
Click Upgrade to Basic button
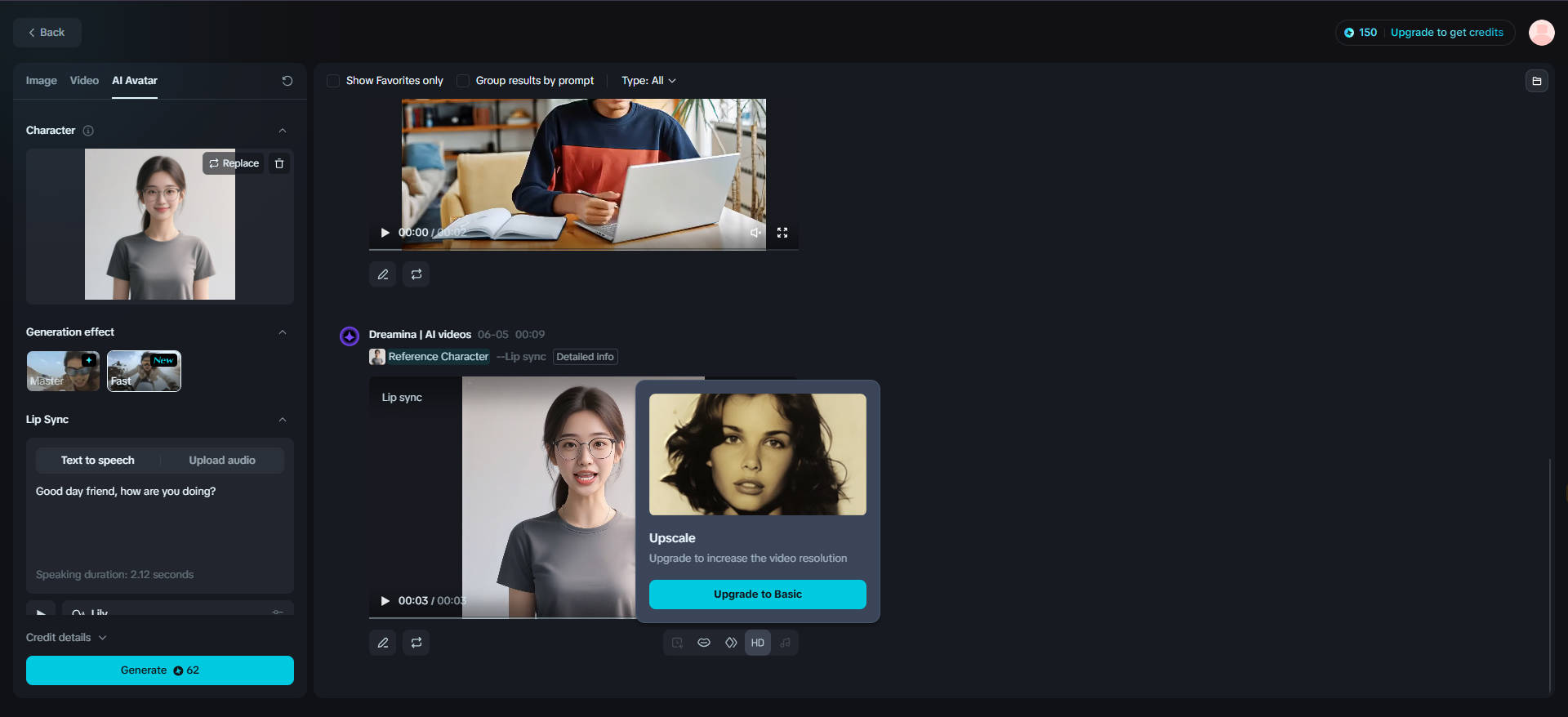coord(758,595)
